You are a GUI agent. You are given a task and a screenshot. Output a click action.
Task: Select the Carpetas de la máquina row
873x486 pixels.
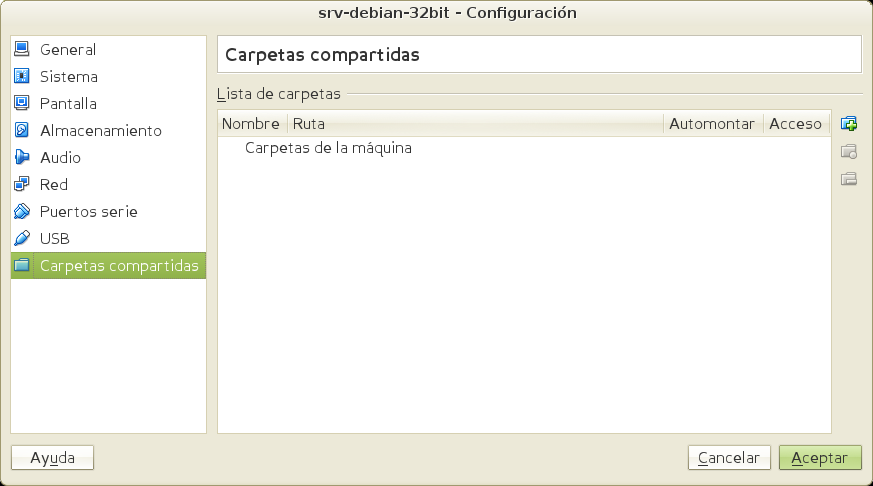point(328,148)
